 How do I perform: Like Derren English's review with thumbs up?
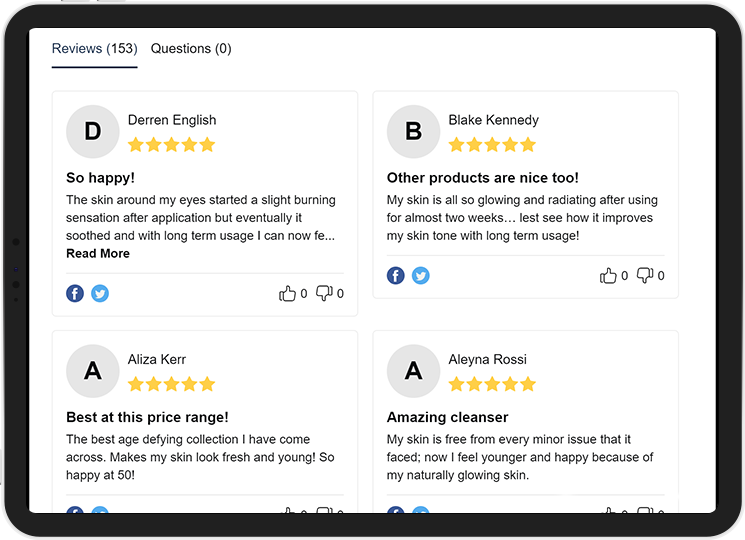point(287,294)
